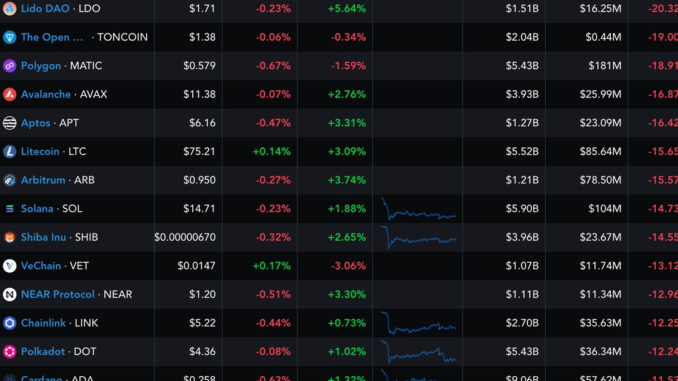The width and height of the screenshot is (678, 381).
Task: Click the Polygon MATIC purple icon
Action: coord(10,66)
